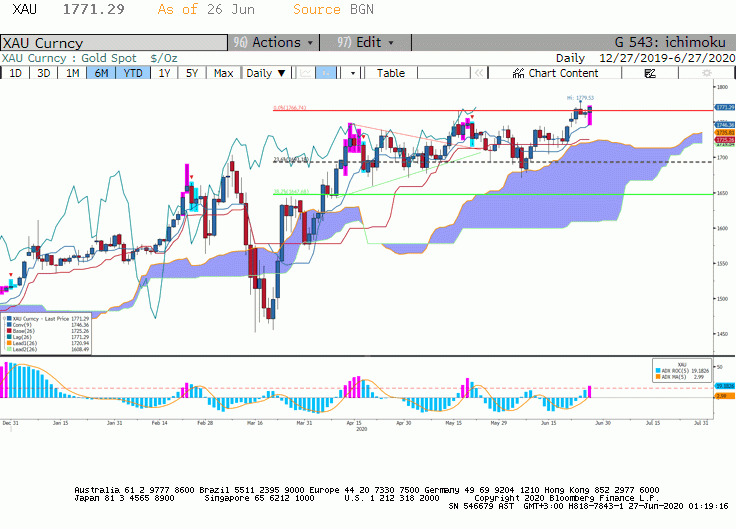Click the 1450 price axis label
Screen dimensions: 736x529
pos(723,334)
